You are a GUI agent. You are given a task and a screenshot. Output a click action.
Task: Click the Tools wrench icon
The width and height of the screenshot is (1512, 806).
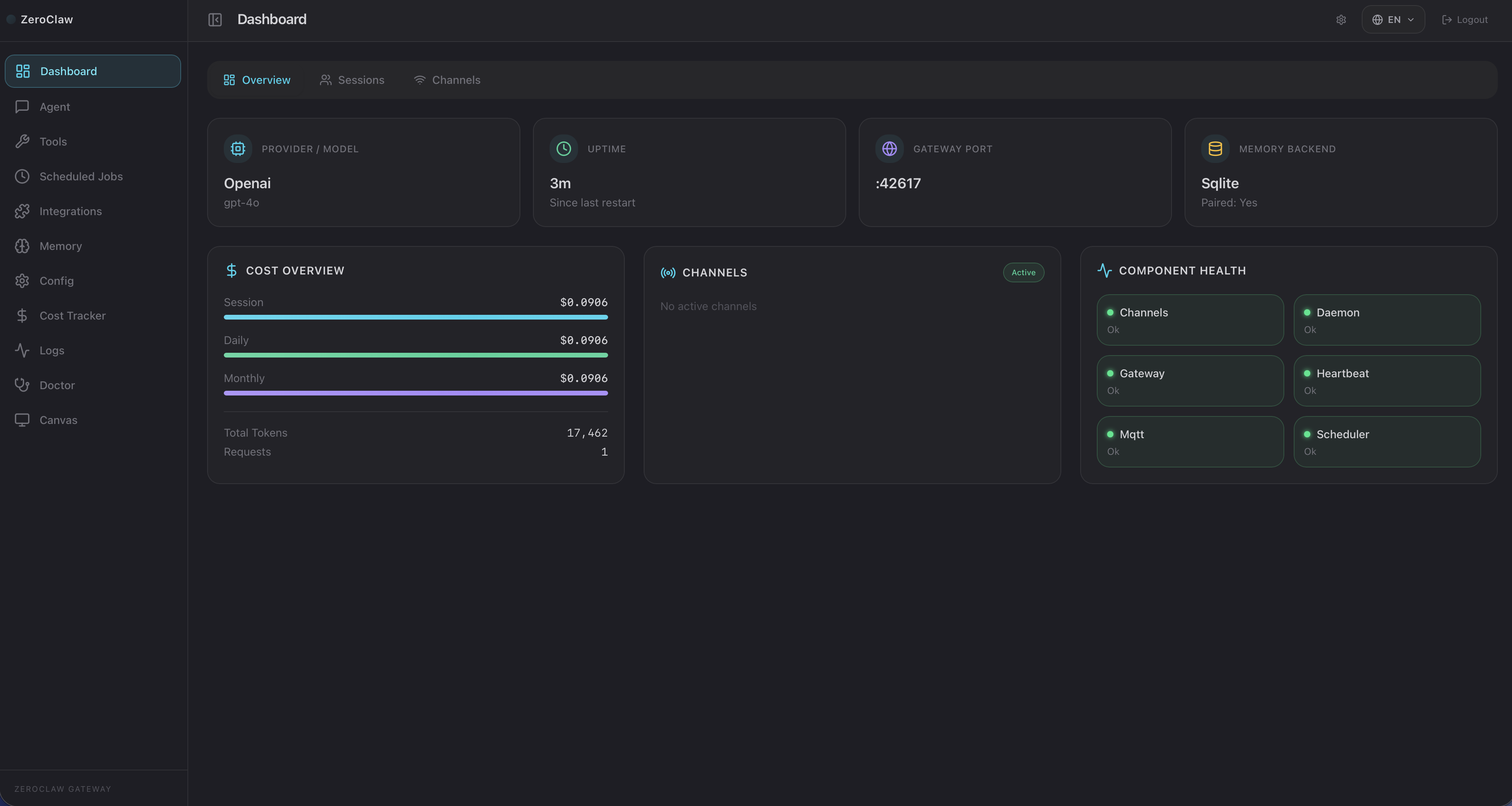(x=22, y=142)
